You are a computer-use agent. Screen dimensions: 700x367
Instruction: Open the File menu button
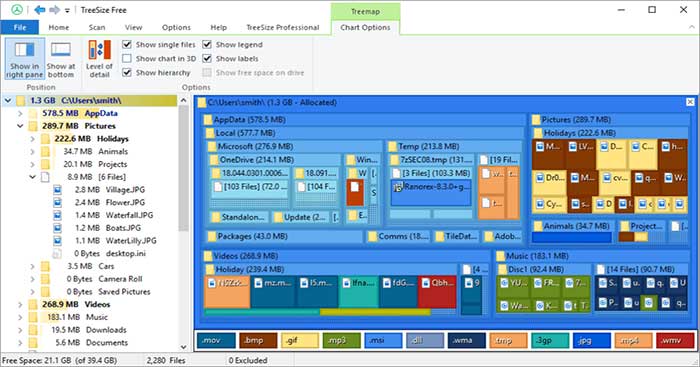point(20,27)
